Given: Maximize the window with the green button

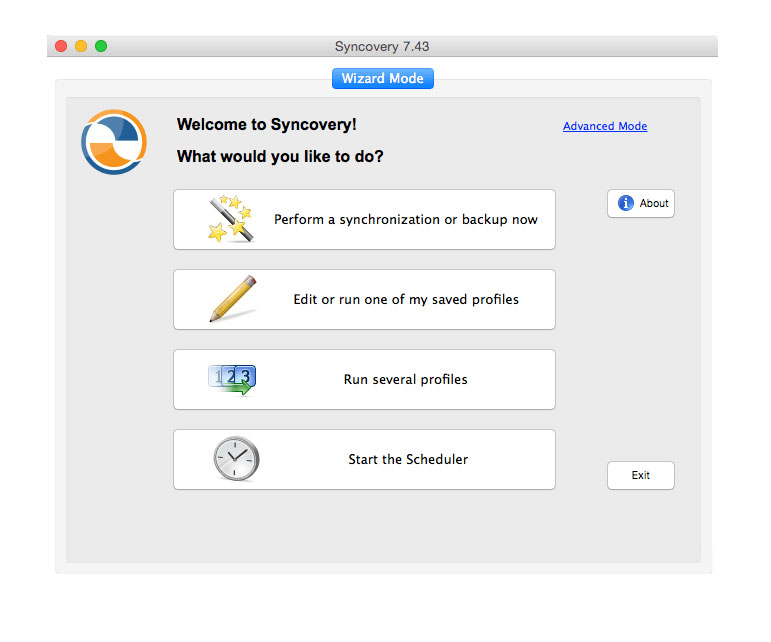Looking at the screenshot, I should tap(101, 46).
